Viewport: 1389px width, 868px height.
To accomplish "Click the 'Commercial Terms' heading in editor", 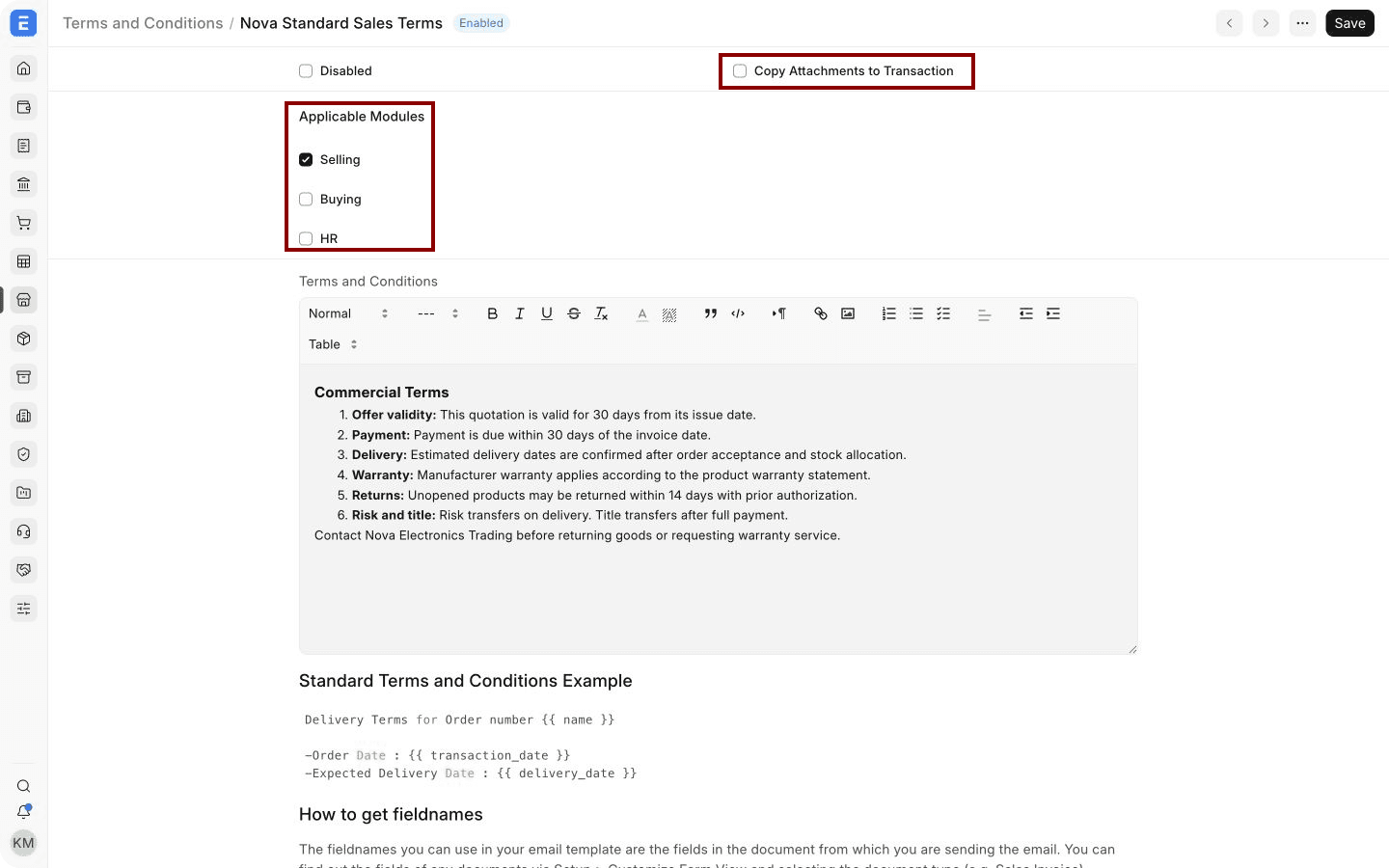I will (x=382, y=393).
